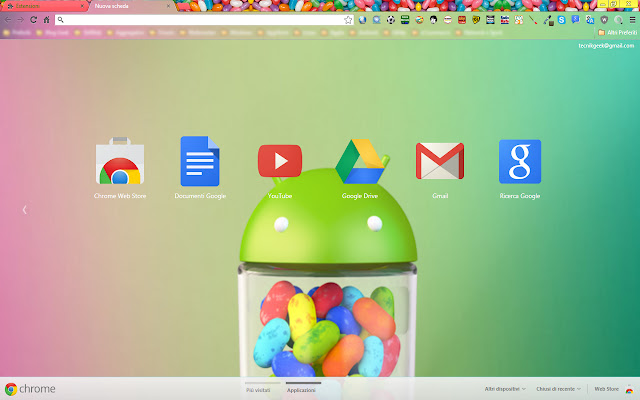Switch to the Estensioni tab
This screenshot has width=640, height=400.
[43, 6]
